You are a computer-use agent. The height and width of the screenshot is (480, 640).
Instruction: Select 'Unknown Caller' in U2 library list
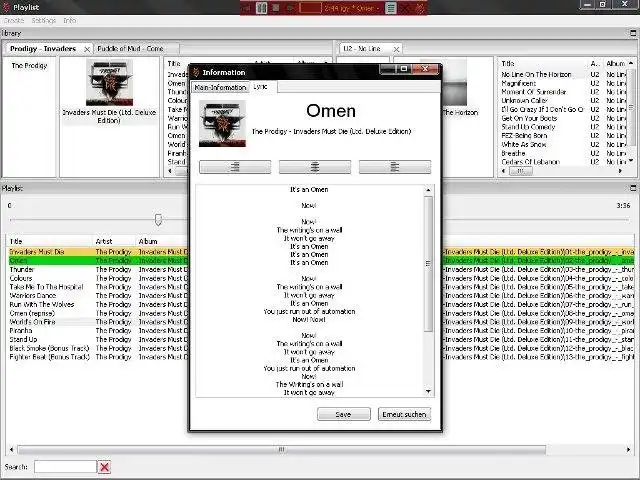[x=524, y=100]
